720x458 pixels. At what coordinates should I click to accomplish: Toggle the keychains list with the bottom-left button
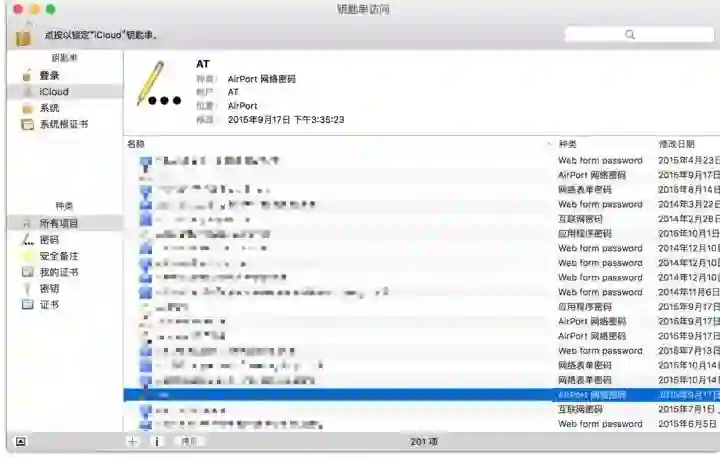21,441
